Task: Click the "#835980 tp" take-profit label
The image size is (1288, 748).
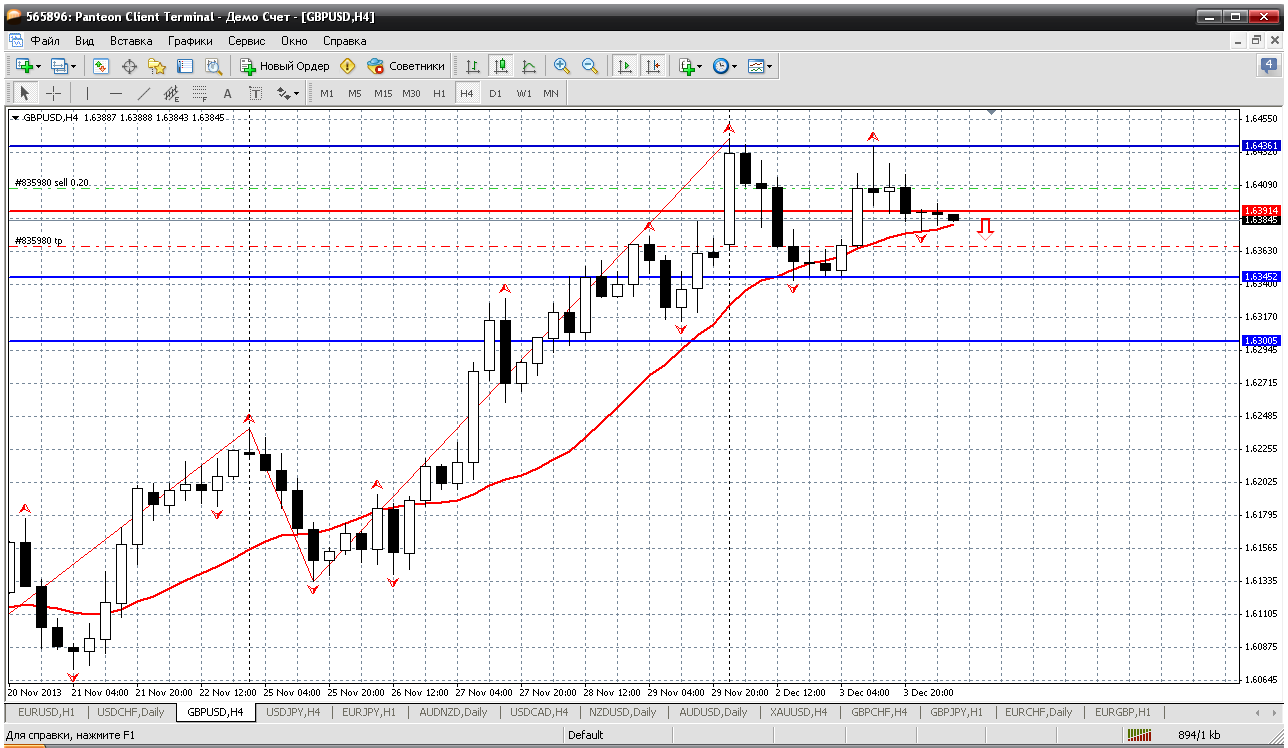Action: (x=39, y=241)
